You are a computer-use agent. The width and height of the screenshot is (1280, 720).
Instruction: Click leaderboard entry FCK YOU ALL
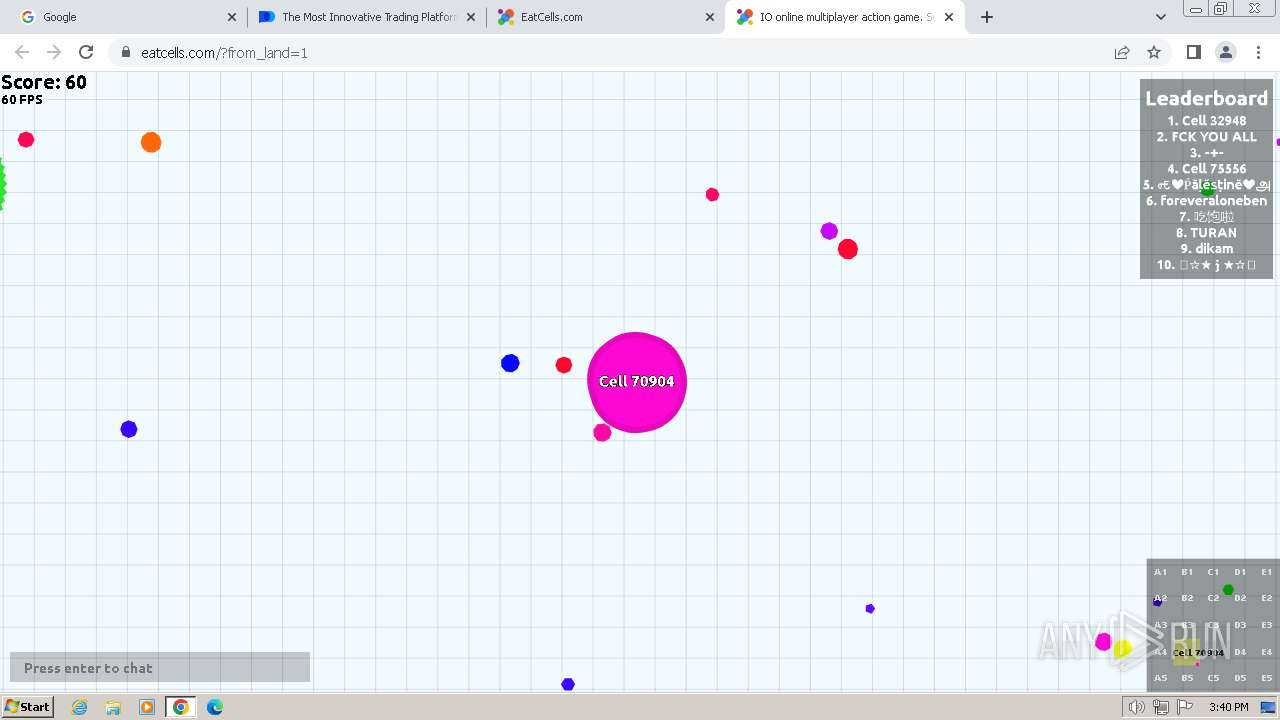[x=1206, y=136]
